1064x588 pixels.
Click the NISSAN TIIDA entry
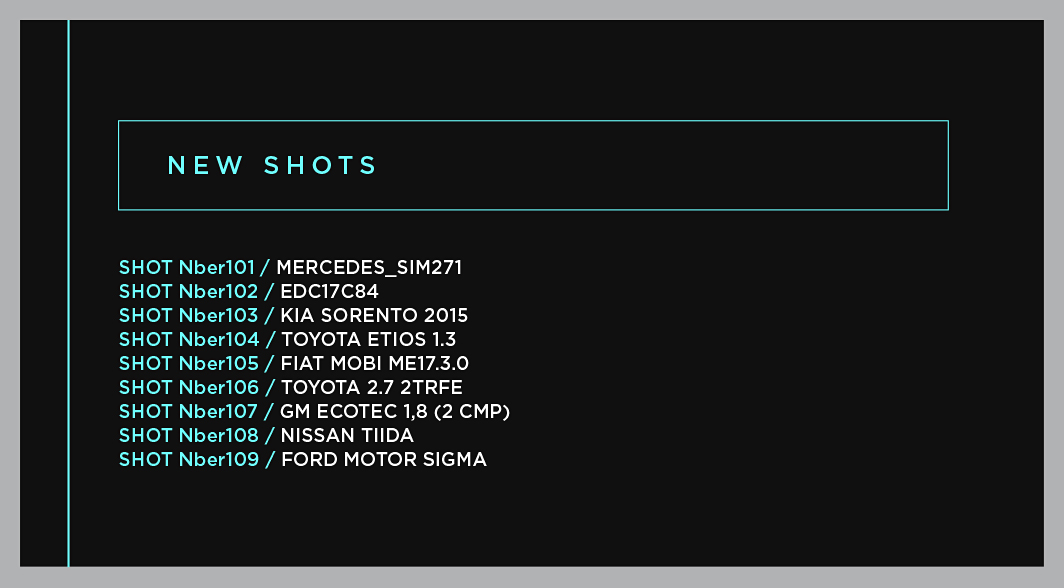[x=347, y=435]
